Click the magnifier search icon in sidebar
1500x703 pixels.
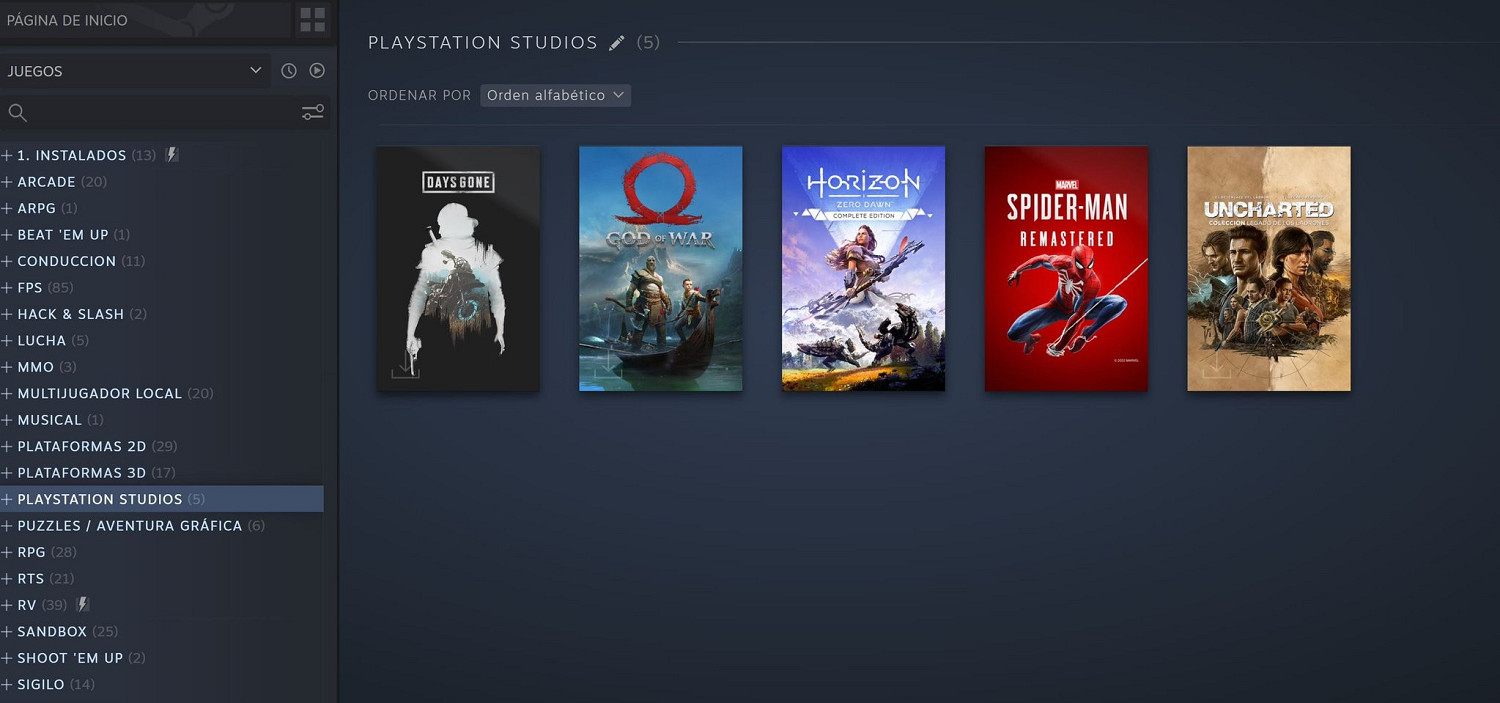tap(18, 113)
